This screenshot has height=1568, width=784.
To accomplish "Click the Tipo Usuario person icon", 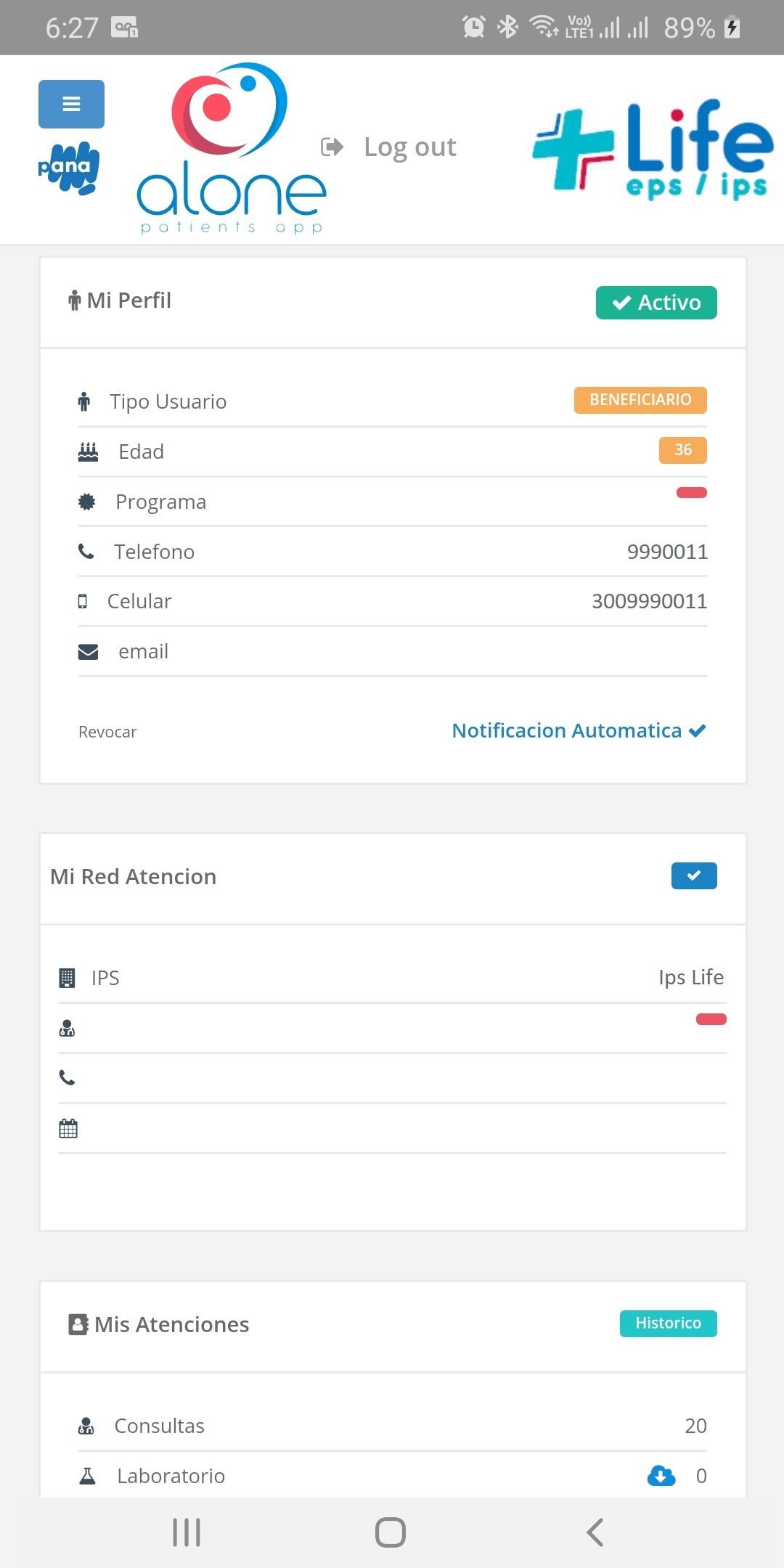I will click(x=84, y=401).
